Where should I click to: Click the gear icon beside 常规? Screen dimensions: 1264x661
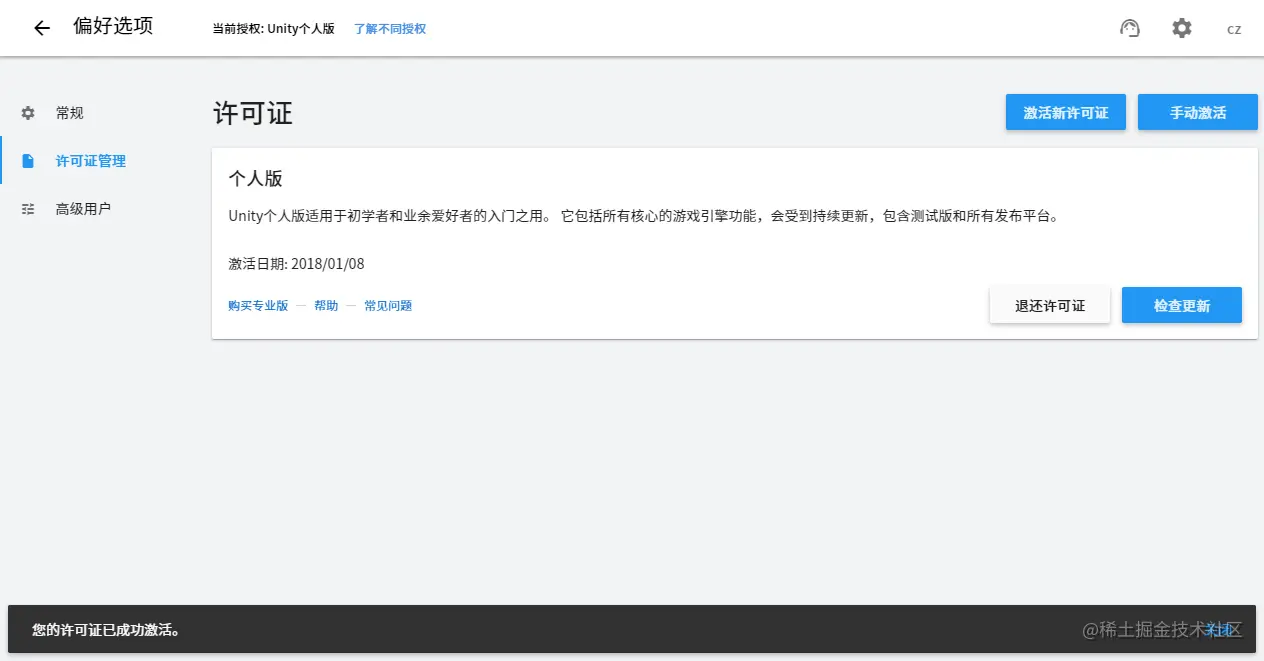[28, 113]
